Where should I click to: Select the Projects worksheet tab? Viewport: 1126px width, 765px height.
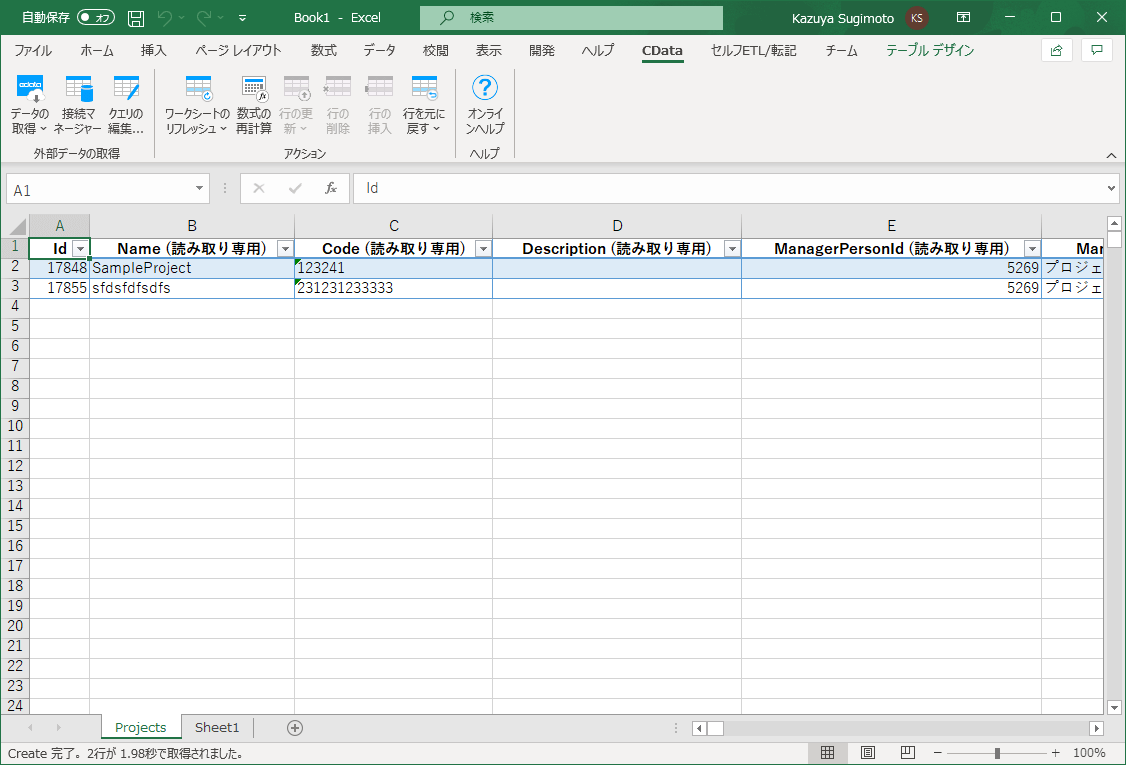tap(141, 728)
